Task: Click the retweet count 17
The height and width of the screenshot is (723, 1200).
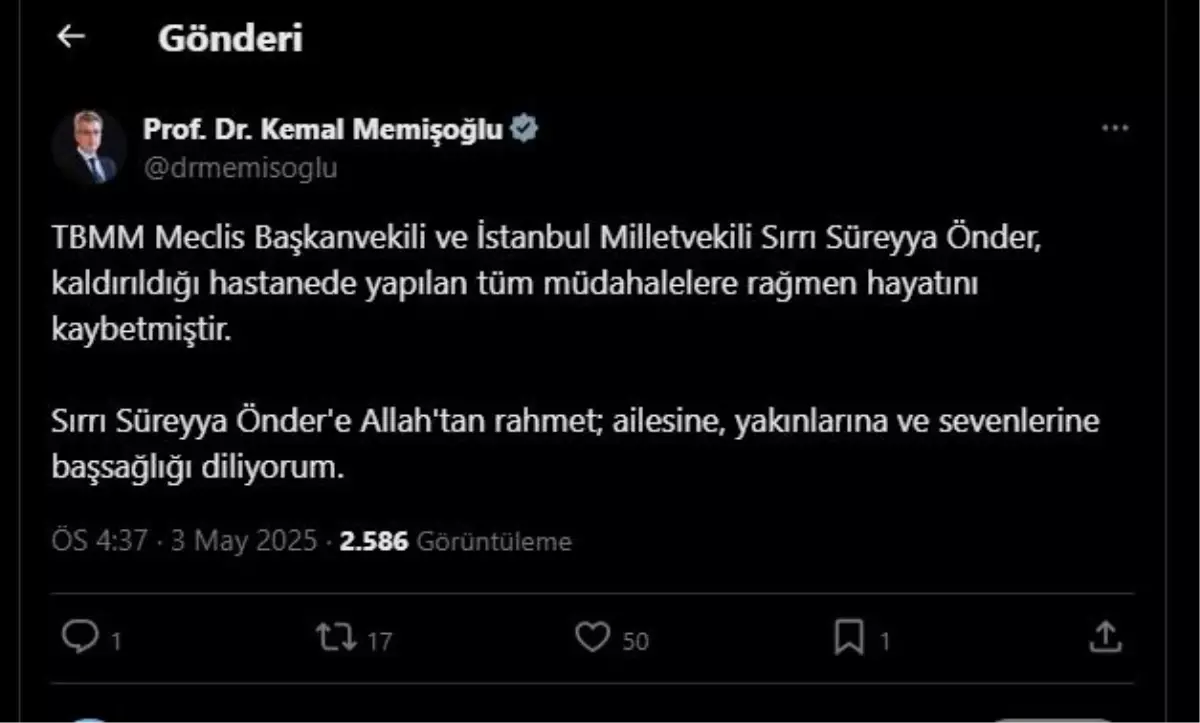Action: pos(379,641)
